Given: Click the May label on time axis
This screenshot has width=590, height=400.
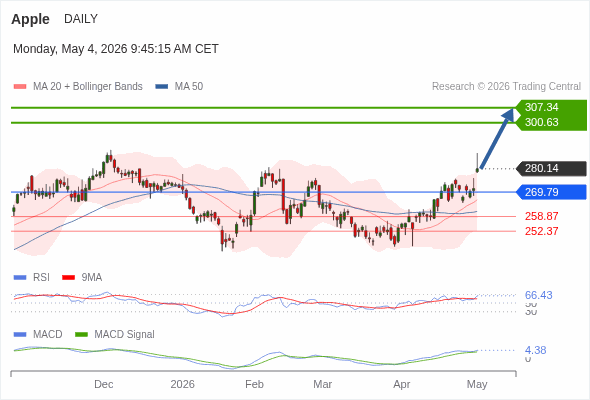Looking at the screenshot, I should click(477, 385).
